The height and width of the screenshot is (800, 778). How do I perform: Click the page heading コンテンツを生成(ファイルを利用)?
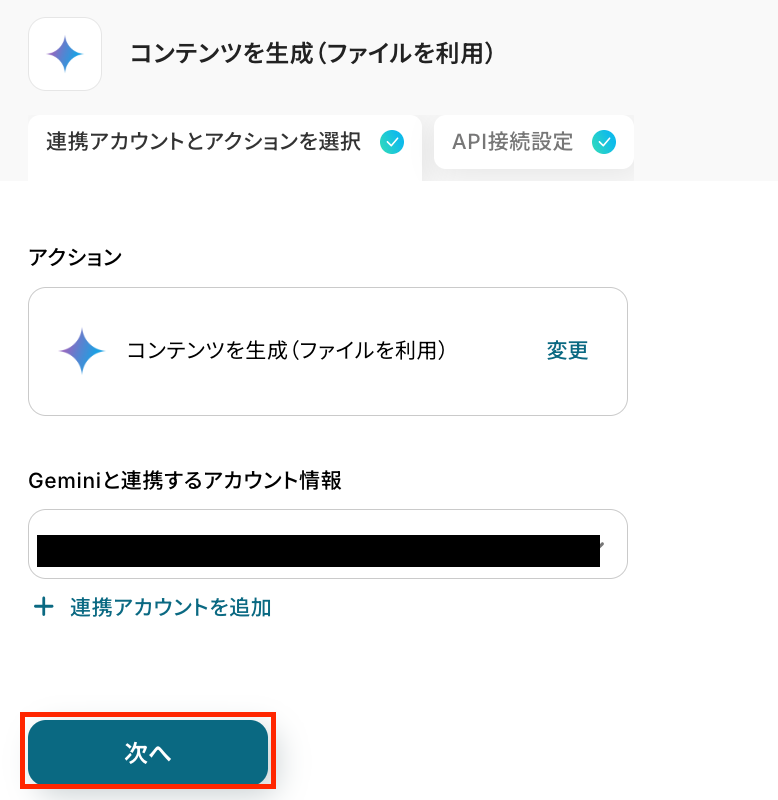[312, 54]
